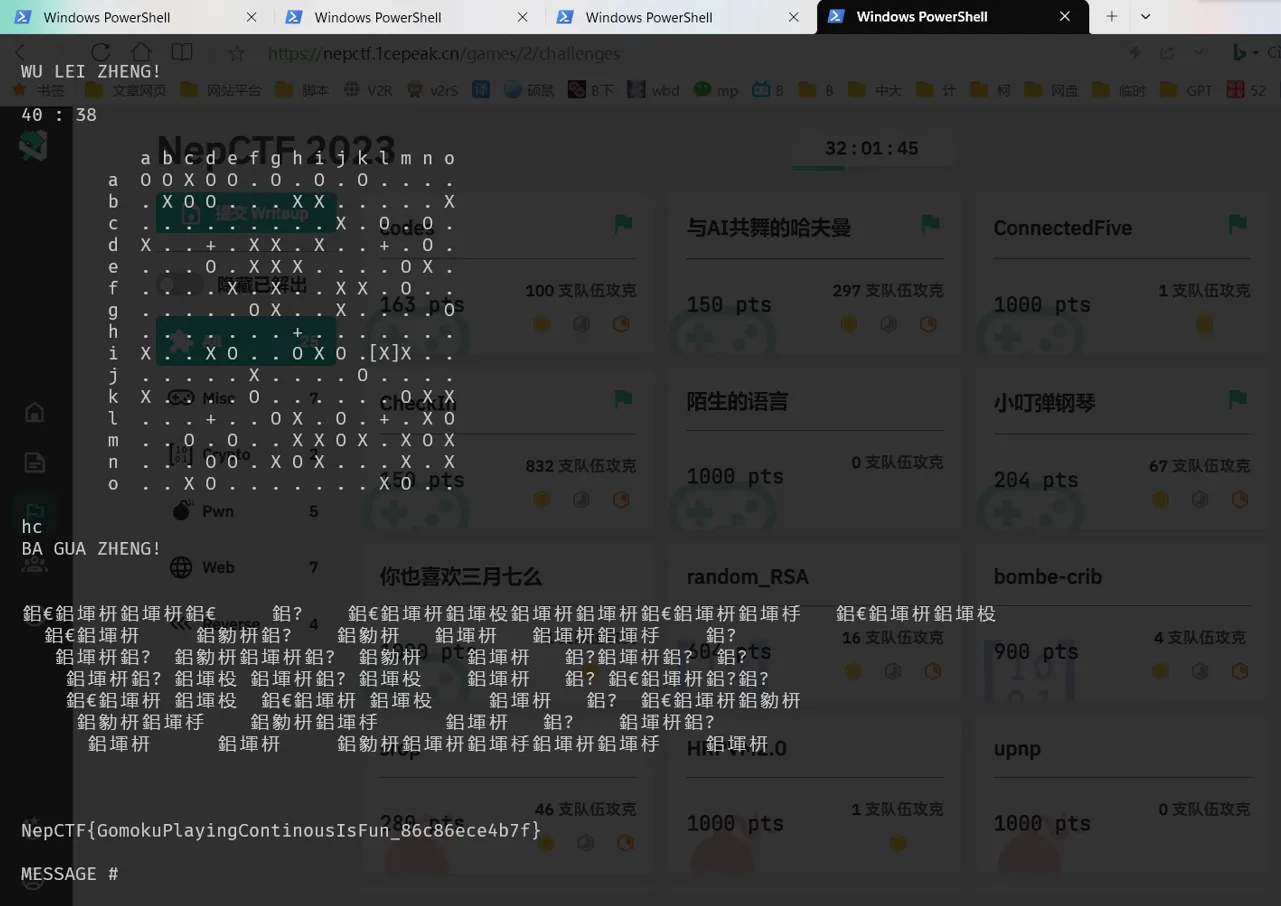The image size is (1281, 906).
Task: Click the globe icon next to Web
Action: [x=181, y=567]
